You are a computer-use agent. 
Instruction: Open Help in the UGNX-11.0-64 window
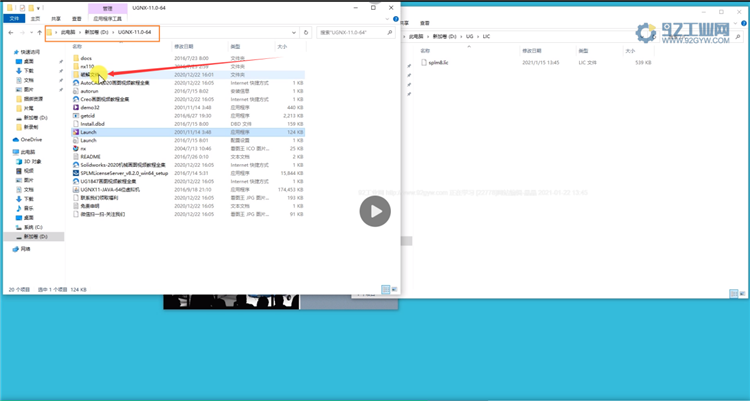[396, 19]
